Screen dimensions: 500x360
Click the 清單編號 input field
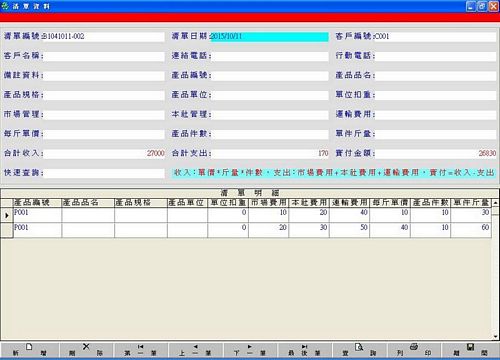104,36
